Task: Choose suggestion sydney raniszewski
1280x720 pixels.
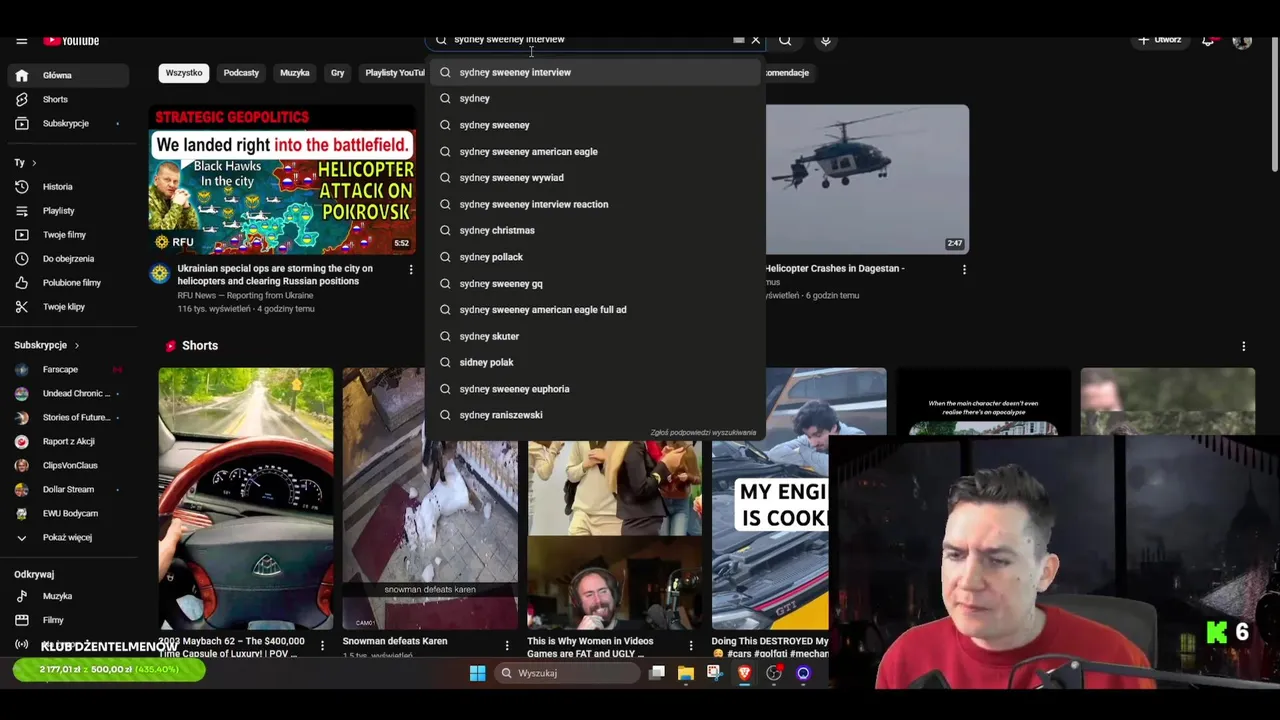Action: [x=596, y=415]
